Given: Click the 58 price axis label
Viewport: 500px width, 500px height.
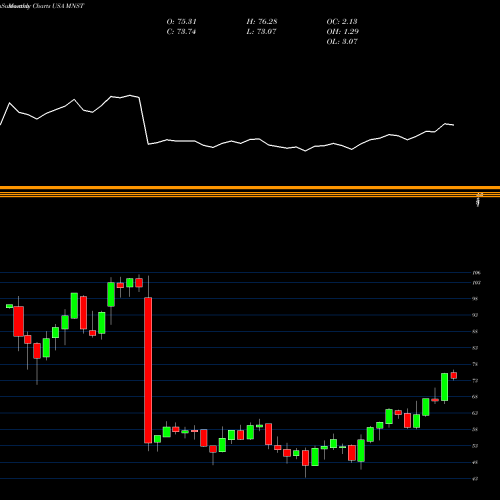Looking at the screenshot, I should point(475,429).
